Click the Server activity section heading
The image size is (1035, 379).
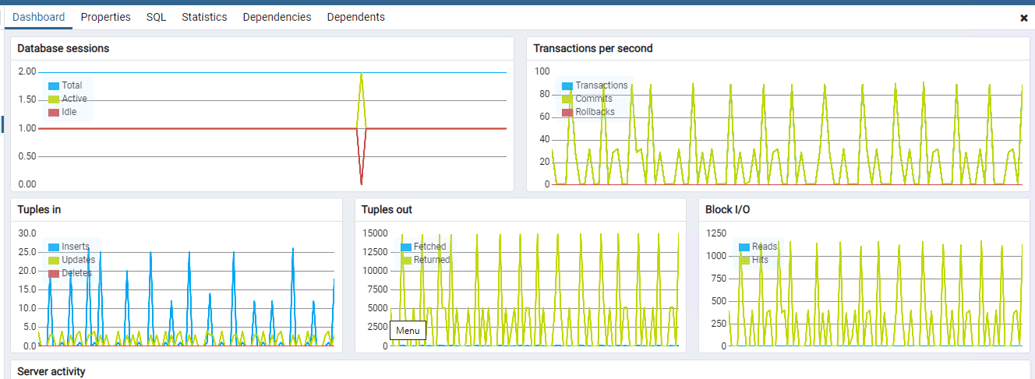[x=51, y=372]
